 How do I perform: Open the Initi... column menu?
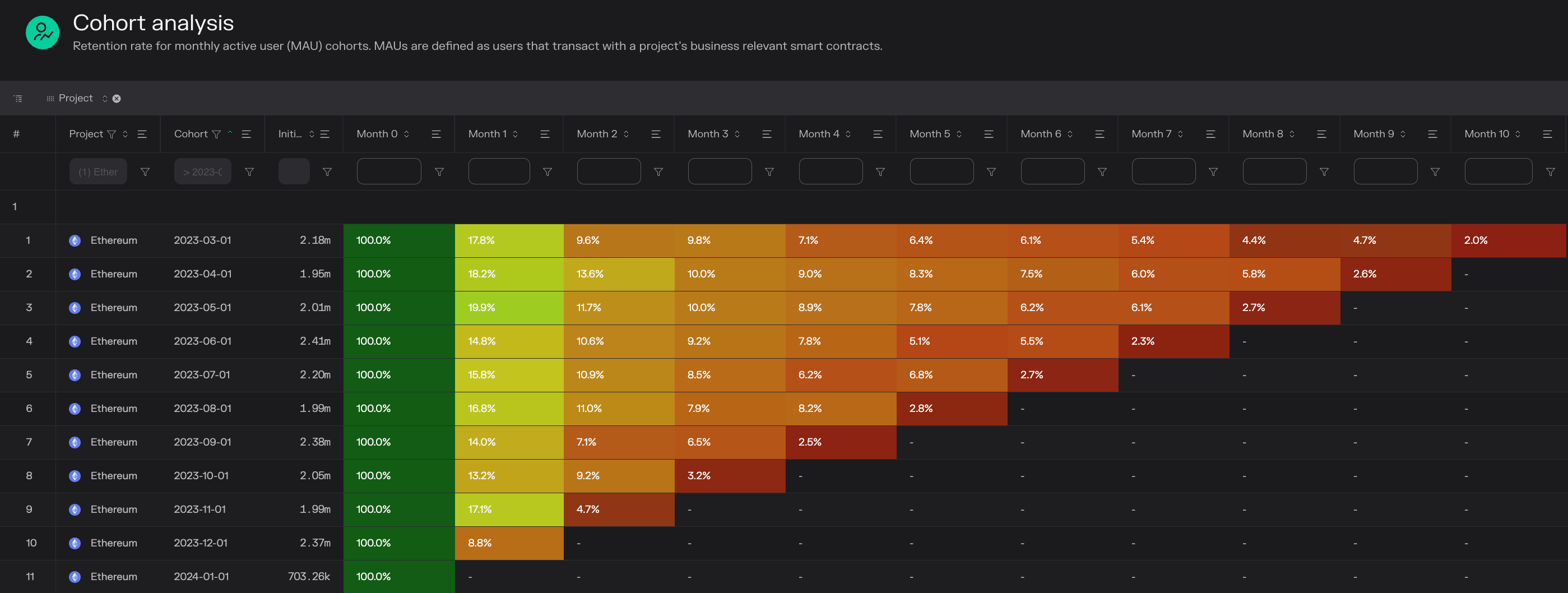[x=325, y=134]
